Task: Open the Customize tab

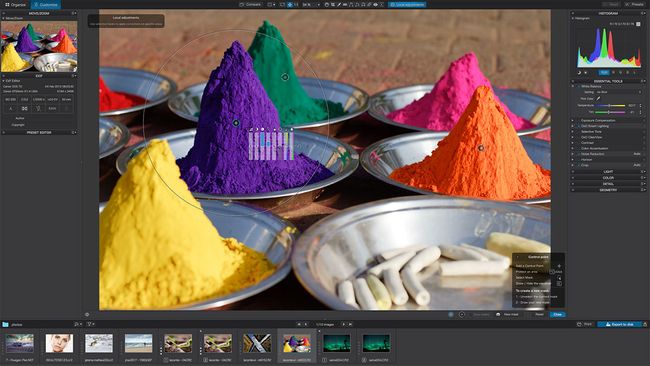Action: (x=46, y=5)
